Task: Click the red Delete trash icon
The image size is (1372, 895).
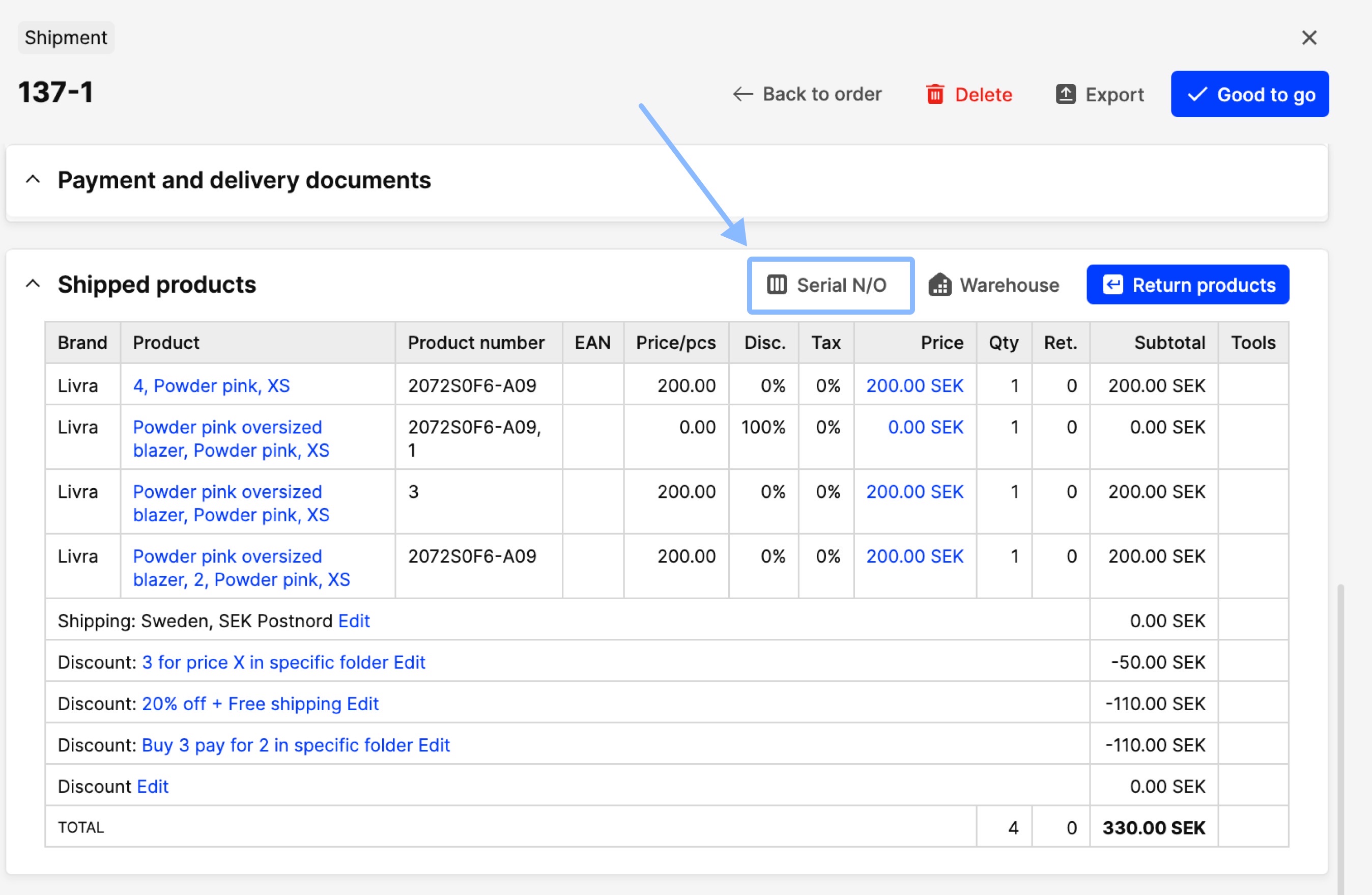Action: (934, 94)
